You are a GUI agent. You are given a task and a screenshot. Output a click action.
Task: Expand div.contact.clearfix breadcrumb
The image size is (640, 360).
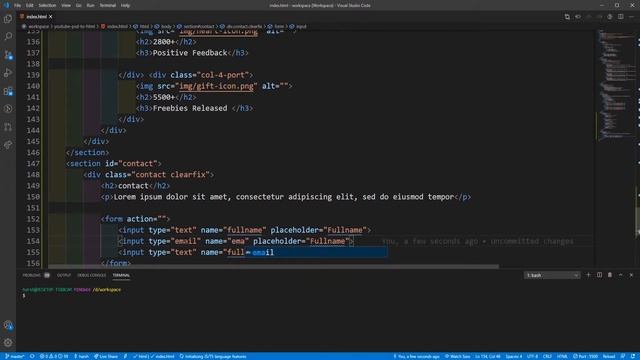[244, 27]
